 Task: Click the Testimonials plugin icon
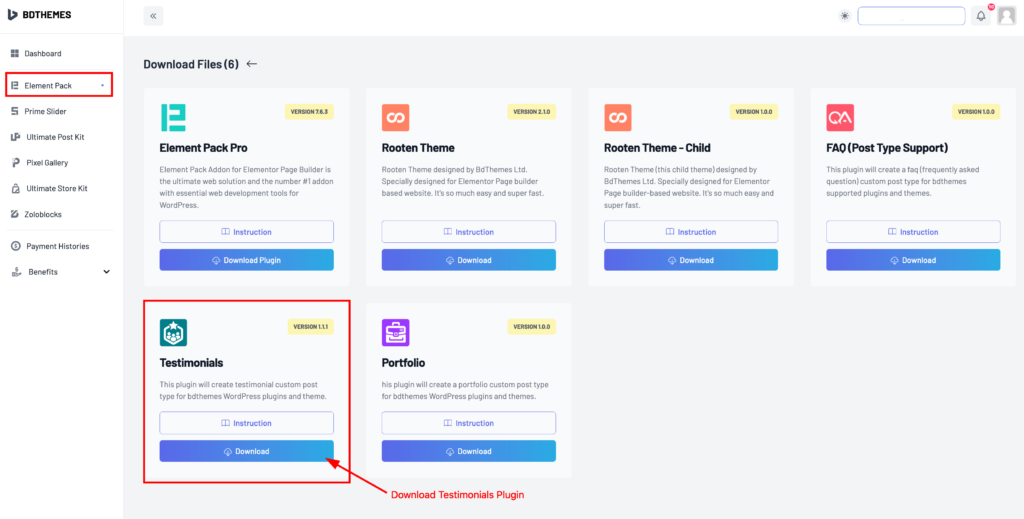[173, 332]
